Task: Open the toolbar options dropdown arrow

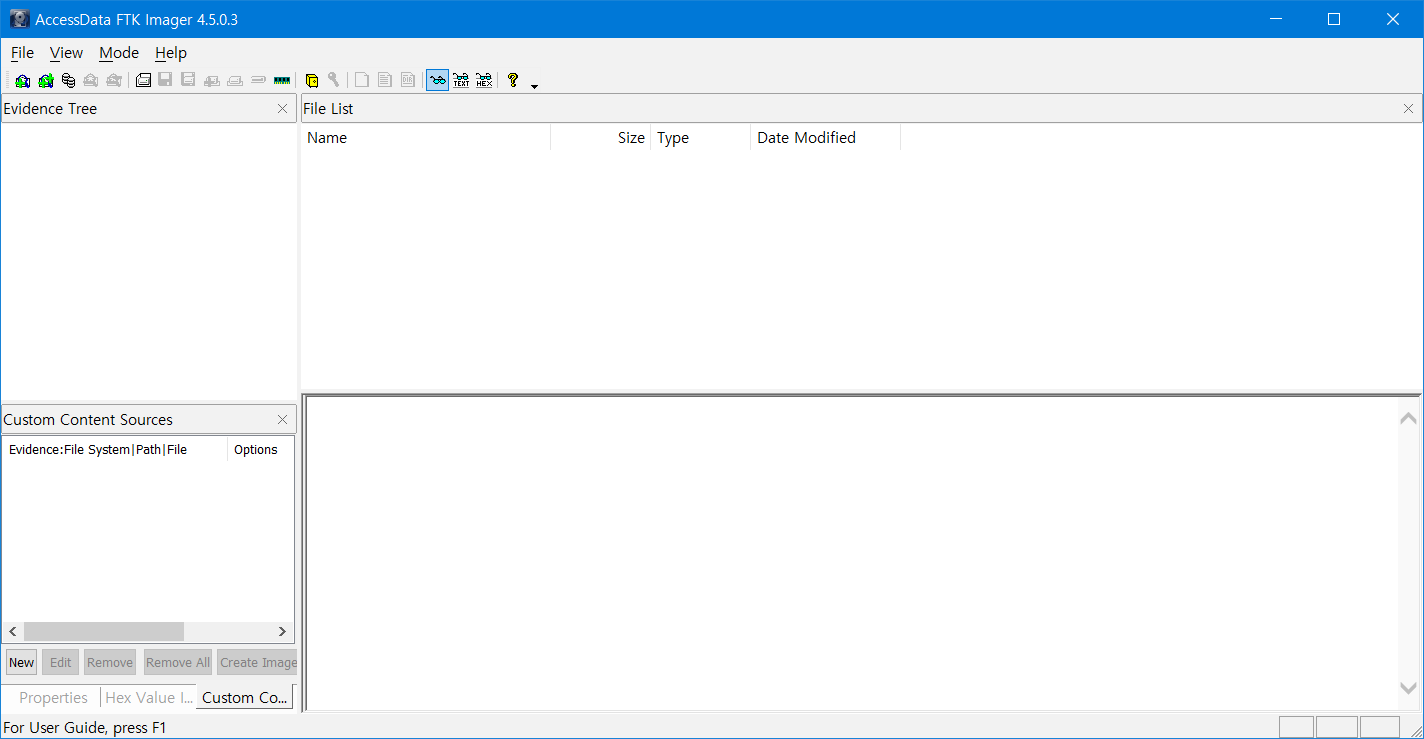Action: coord(534,86)
